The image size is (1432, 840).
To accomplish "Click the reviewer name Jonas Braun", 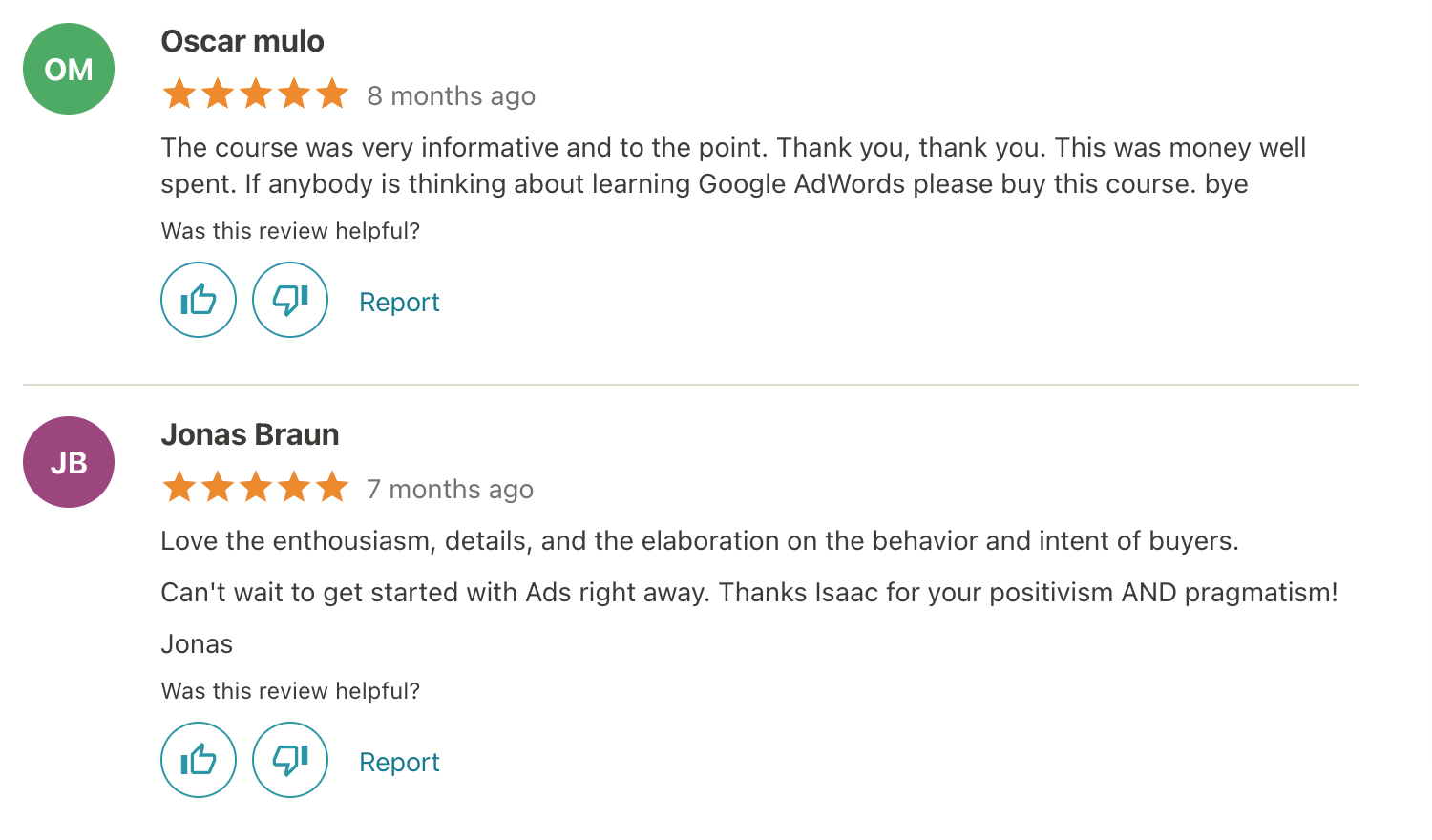I will coord(250,434).
